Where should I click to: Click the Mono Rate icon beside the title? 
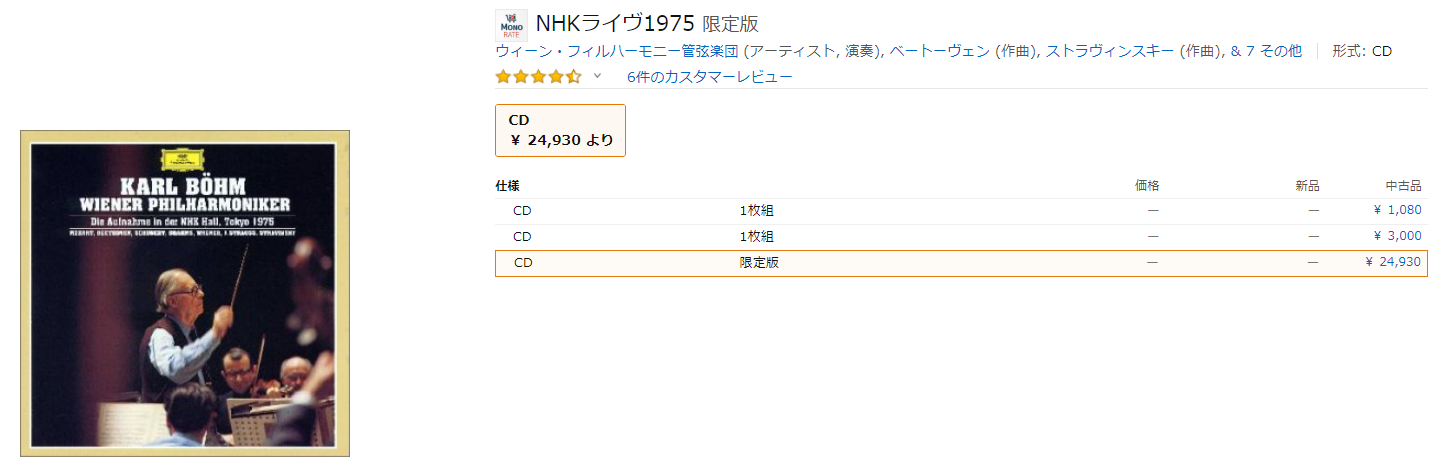click(511, 25)
